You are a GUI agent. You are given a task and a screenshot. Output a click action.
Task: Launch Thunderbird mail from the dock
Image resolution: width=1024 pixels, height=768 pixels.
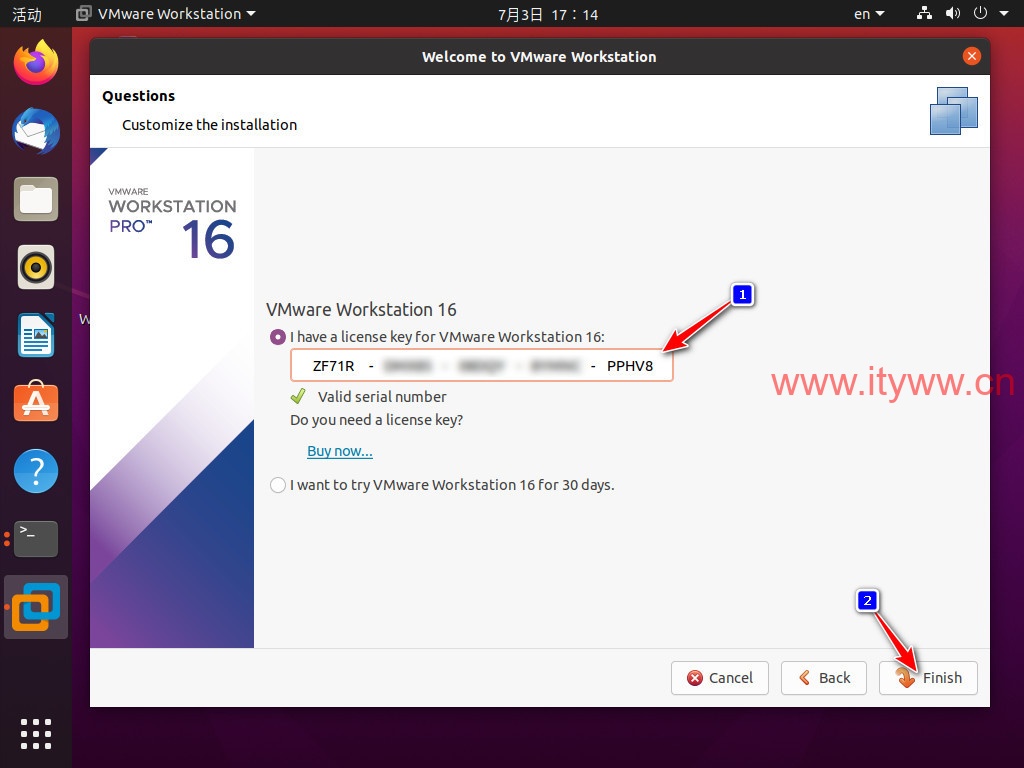pyautogui.click(x=36, y=131)
